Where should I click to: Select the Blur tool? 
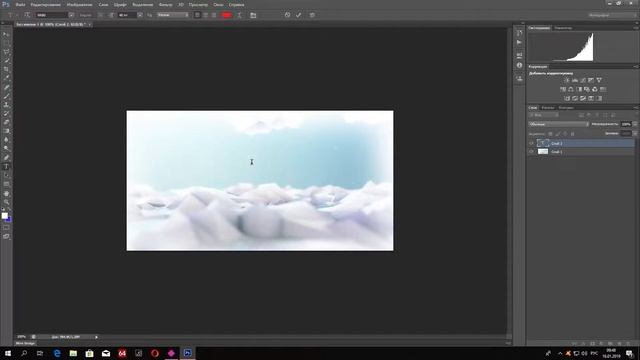pyautogui.click(x=6, y=140)
